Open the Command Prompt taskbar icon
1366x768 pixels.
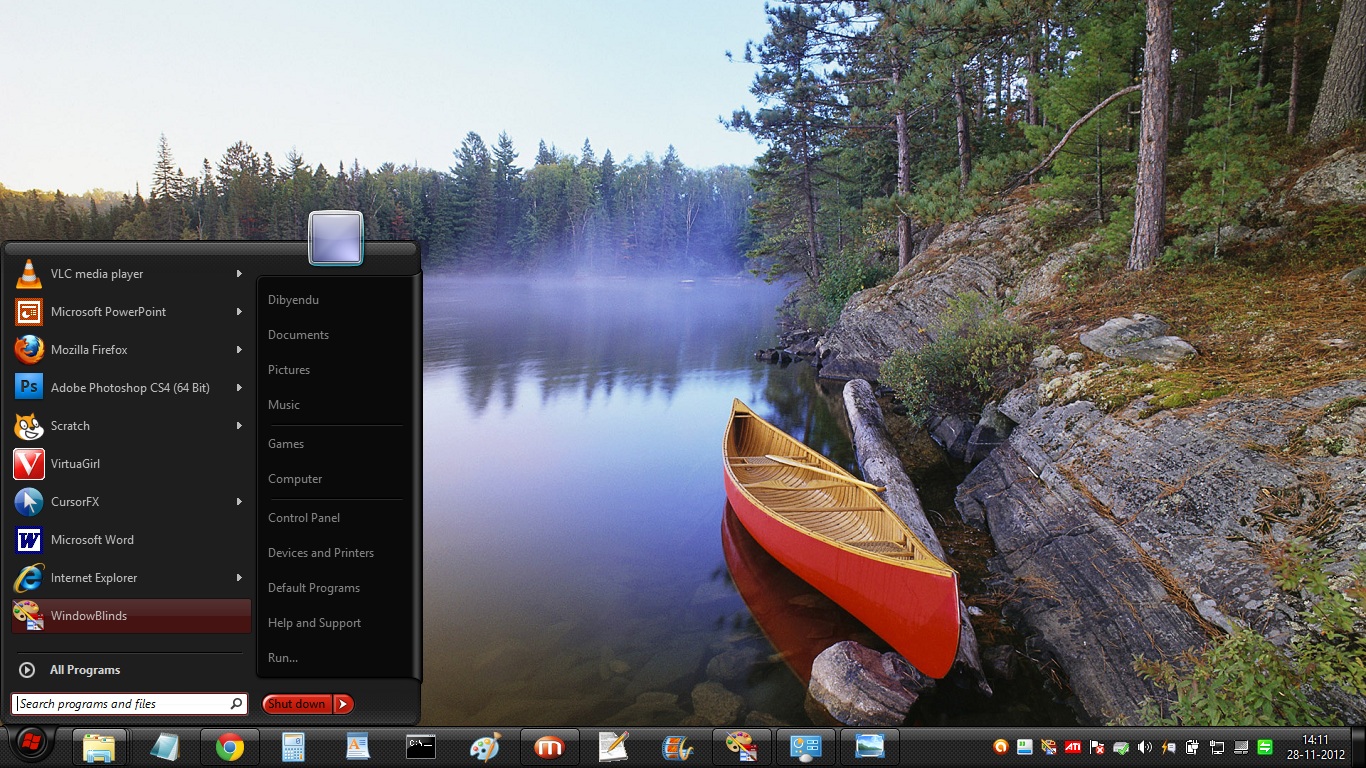tap(421, 747)
